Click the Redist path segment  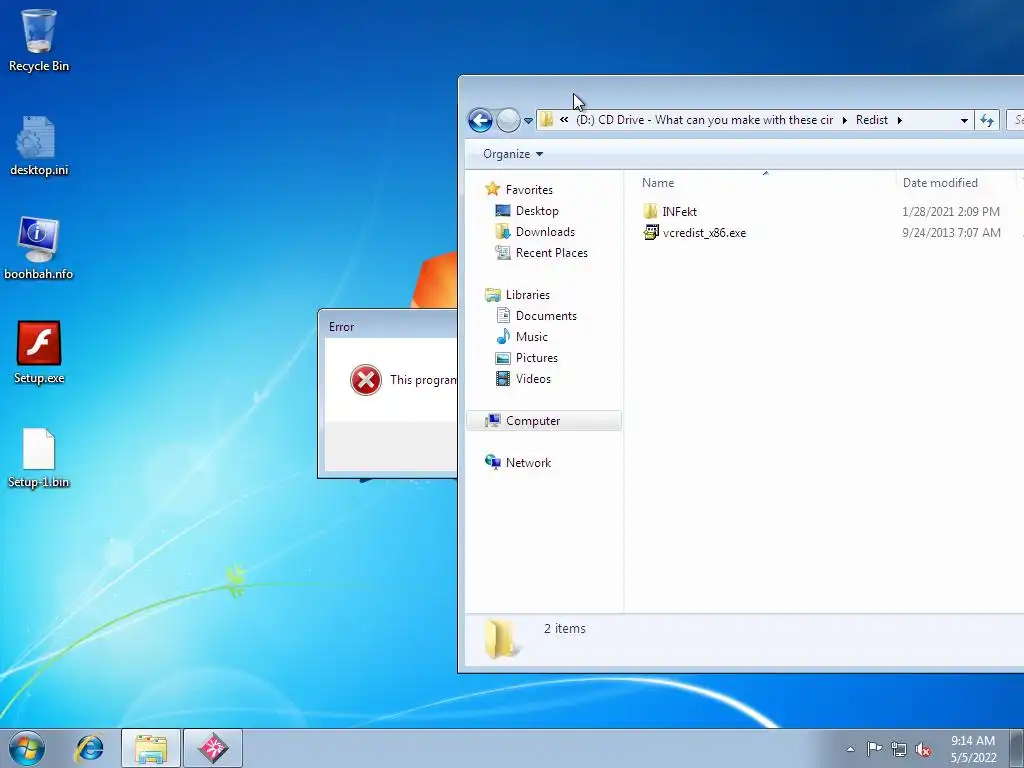tap(872, 120)
